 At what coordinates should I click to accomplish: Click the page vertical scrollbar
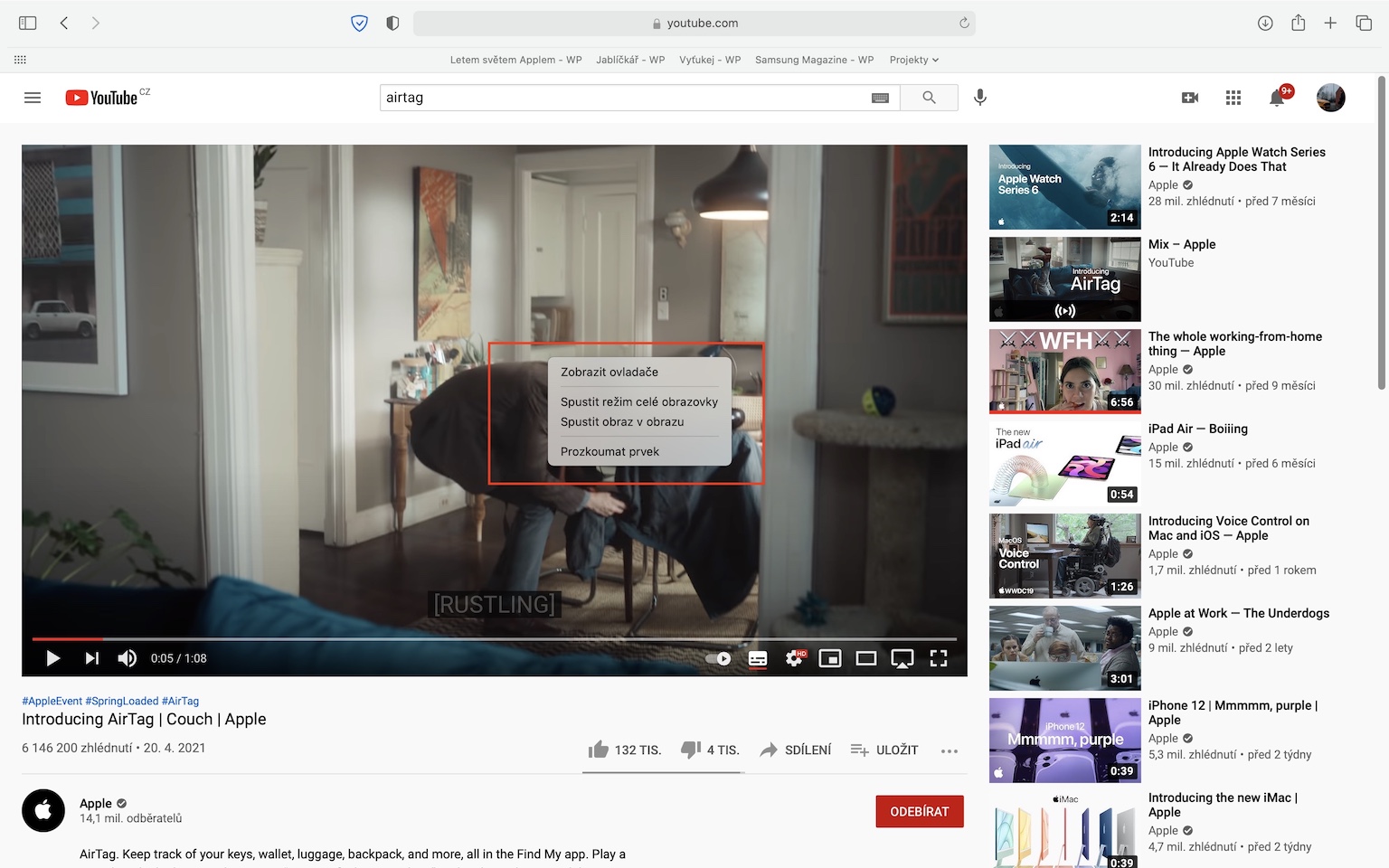1381,233
